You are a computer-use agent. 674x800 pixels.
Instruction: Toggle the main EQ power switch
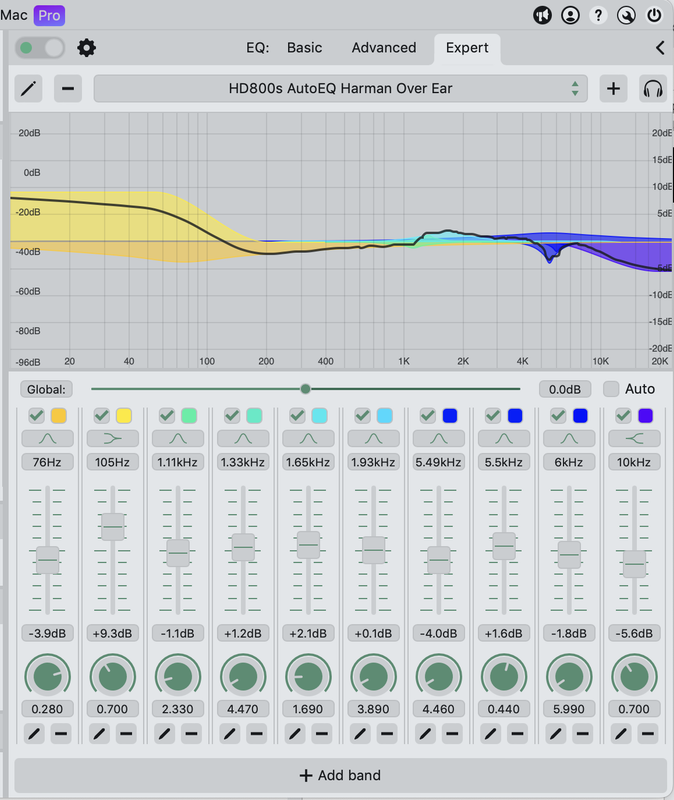click(40, 48)
